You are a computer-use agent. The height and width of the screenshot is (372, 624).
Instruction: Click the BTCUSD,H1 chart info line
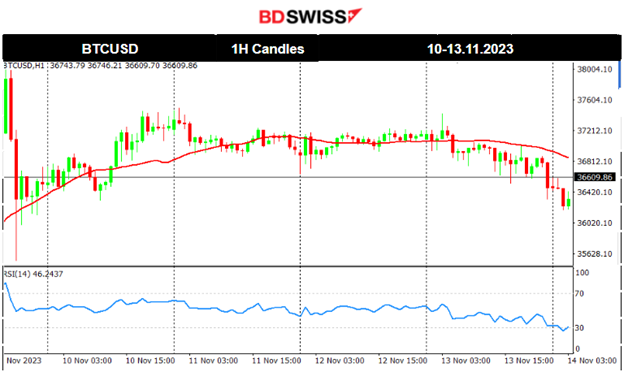coord(100,65)
